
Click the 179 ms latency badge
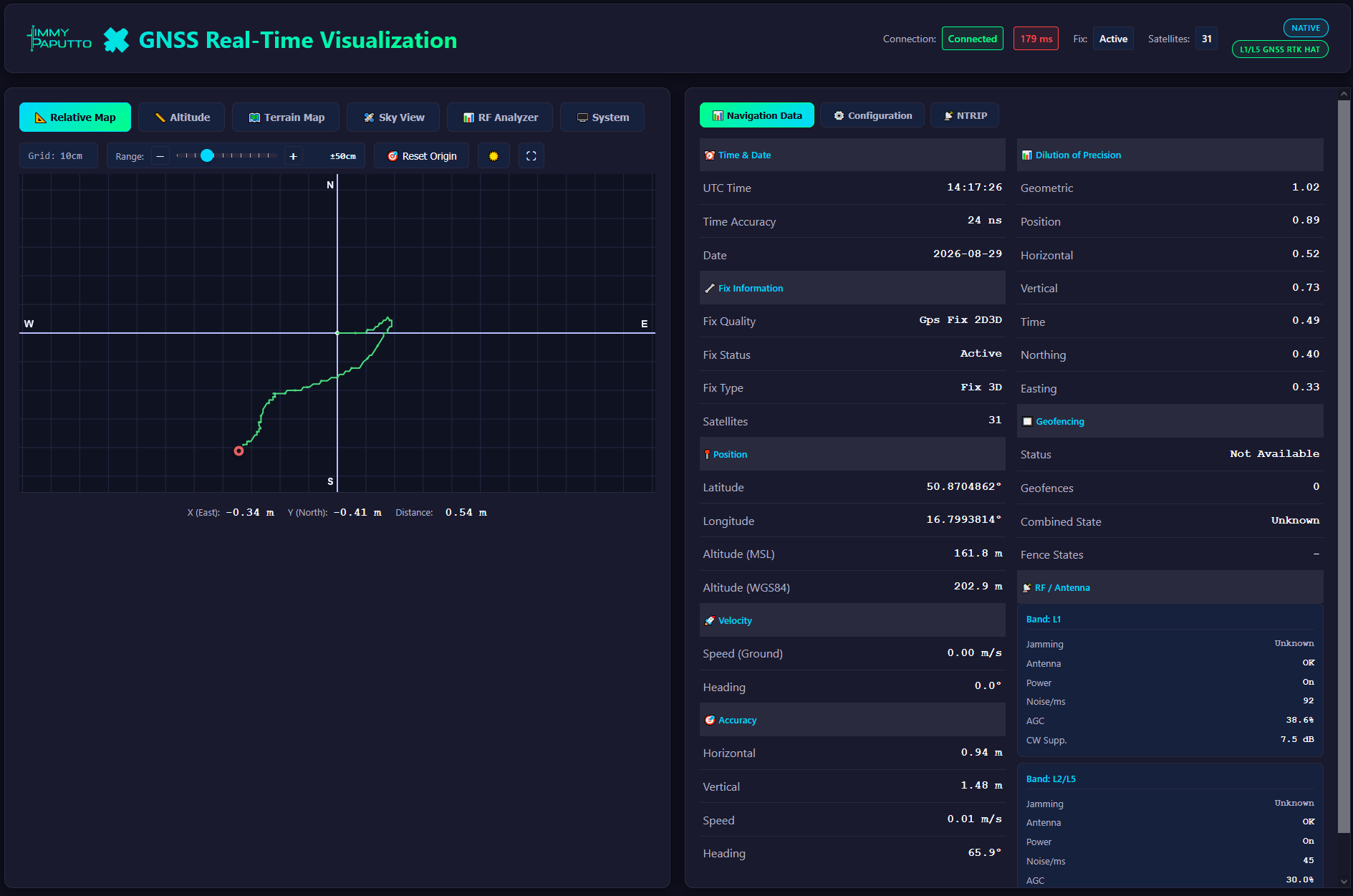point(1036,39)
